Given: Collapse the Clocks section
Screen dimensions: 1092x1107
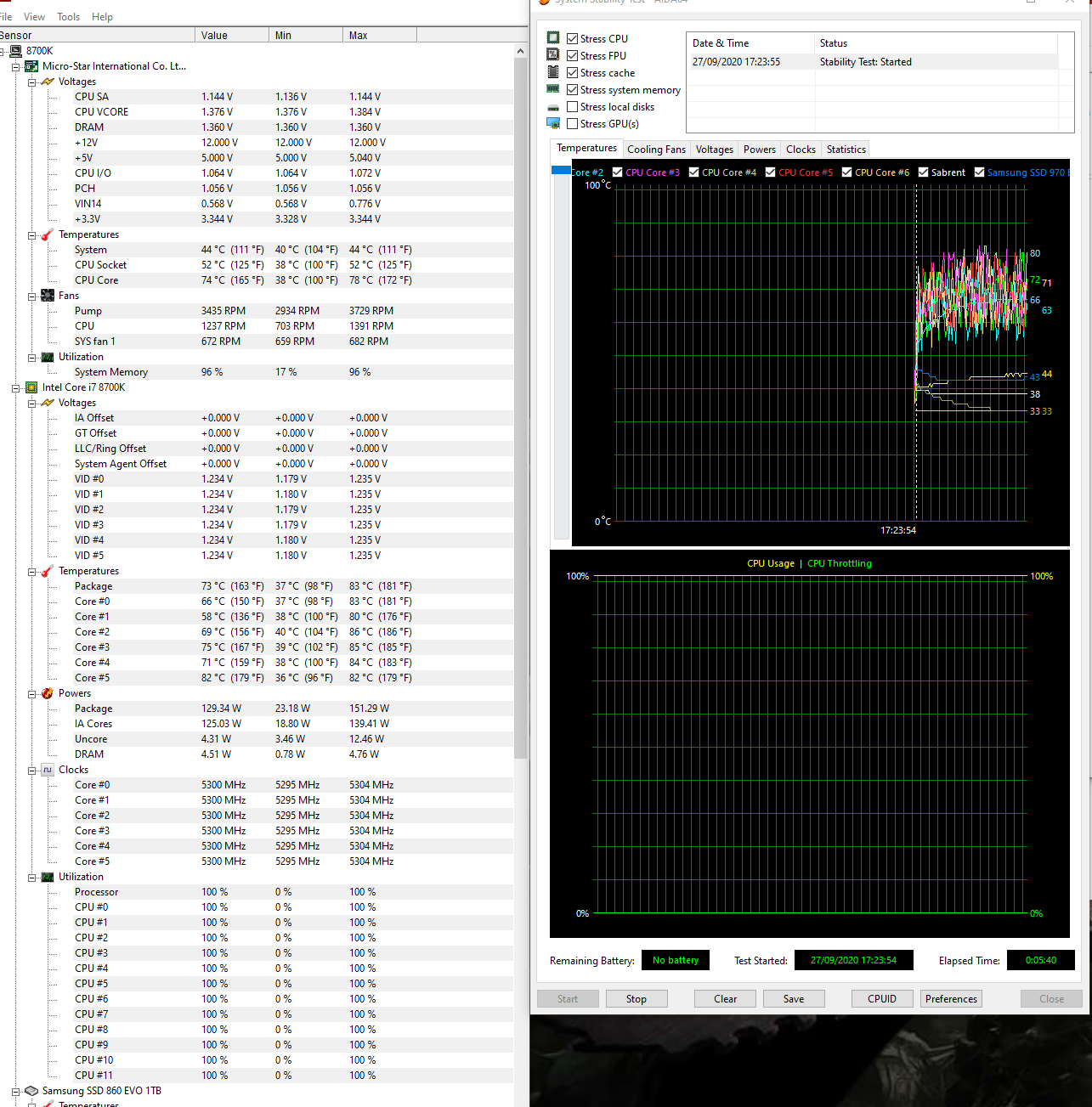Looking at the screenshot, I should click(31, 770).
